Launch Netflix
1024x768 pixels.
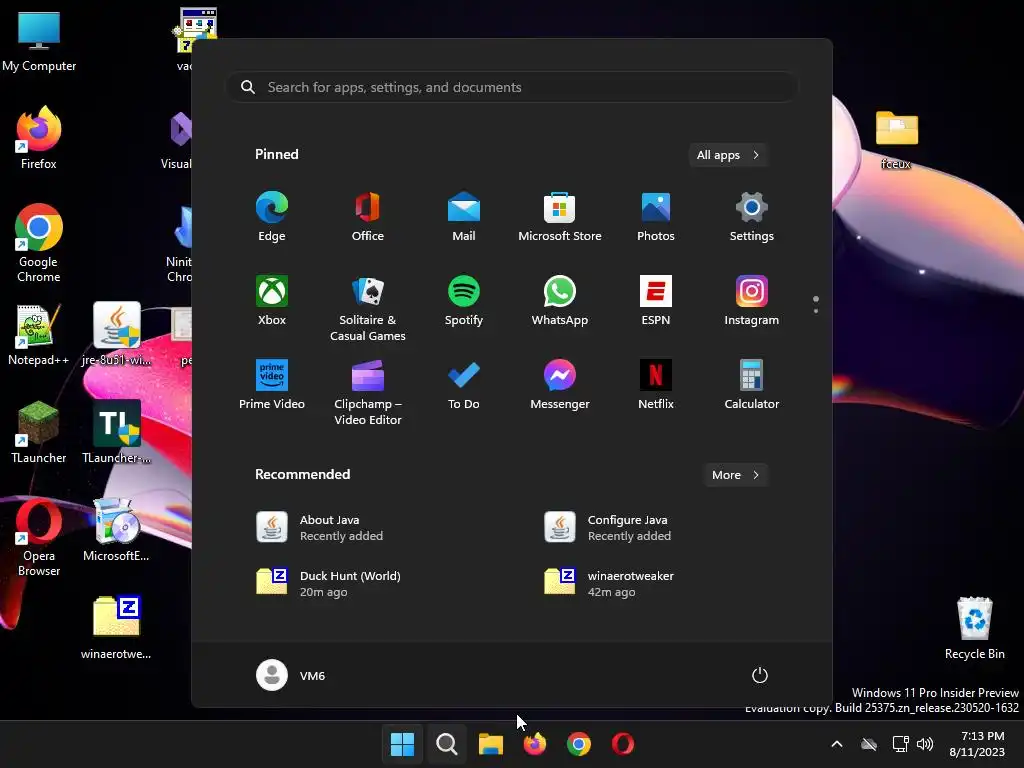coord(656,385)
